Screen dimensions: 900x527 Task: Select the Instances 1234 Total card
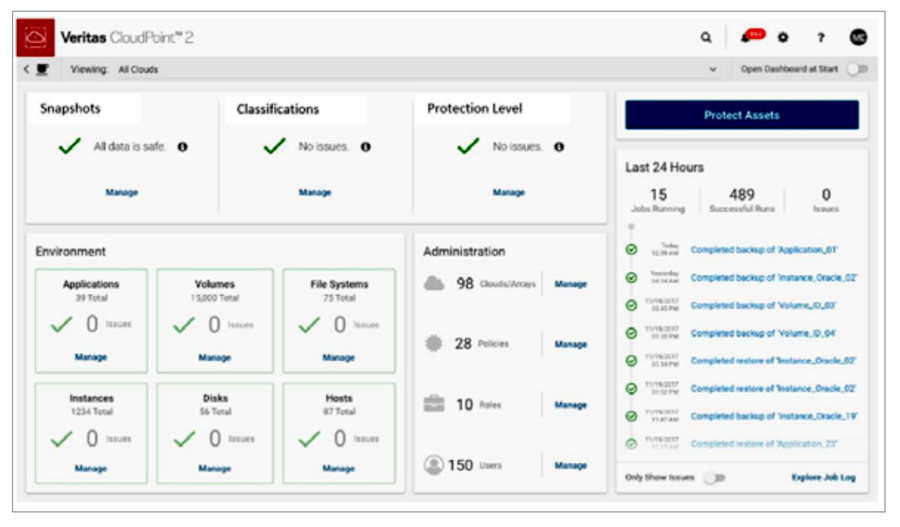[x=91, y=433]
